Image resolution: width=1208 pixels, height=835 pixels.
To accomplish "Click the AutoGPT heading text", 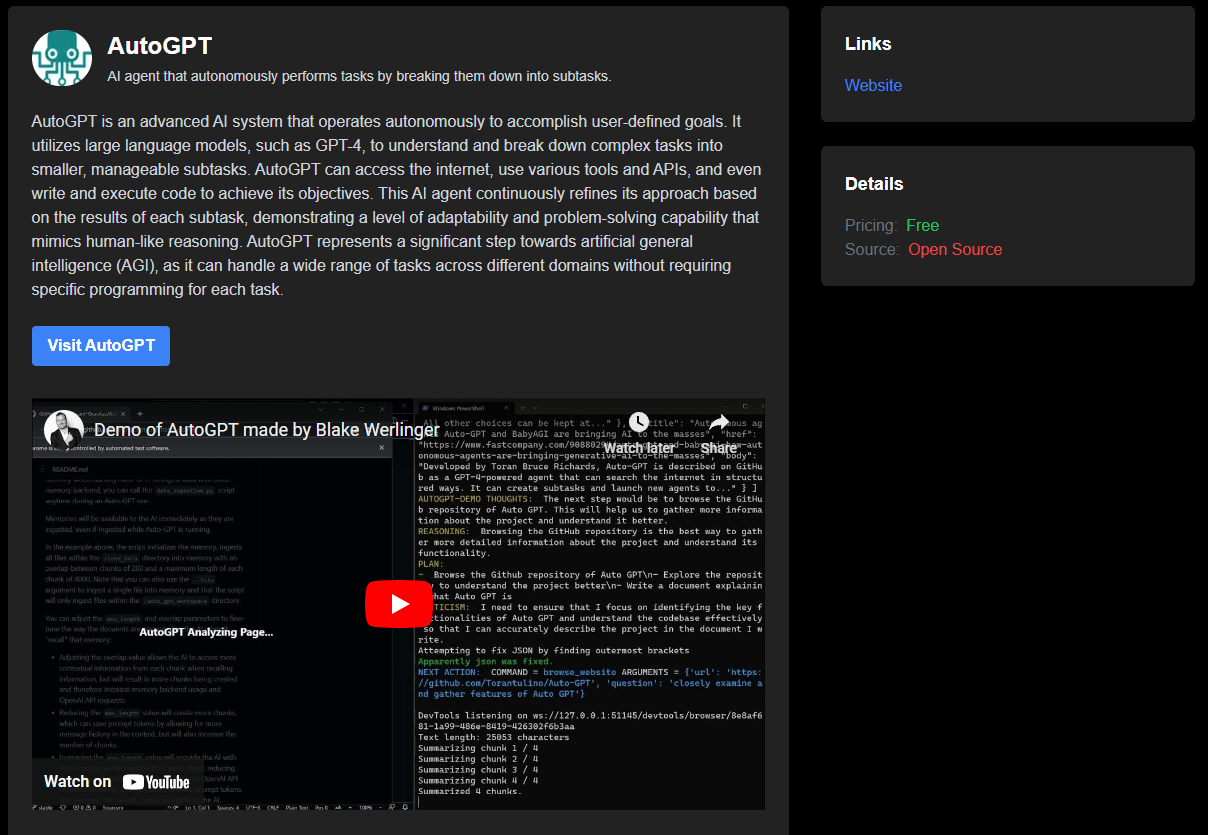I will click(x=160, y=46).
